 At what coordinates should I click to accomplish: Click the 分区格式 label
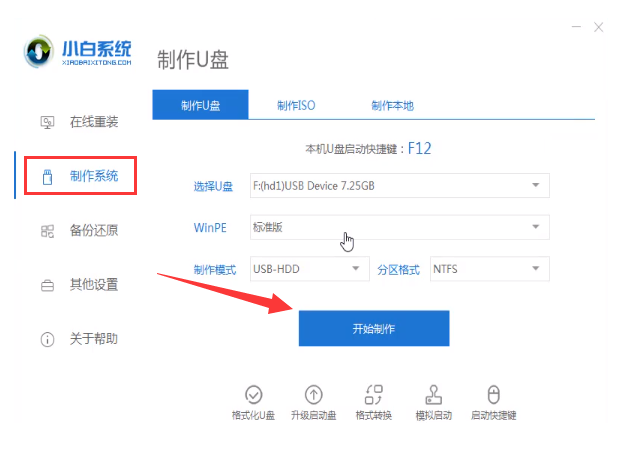point(398,270)
